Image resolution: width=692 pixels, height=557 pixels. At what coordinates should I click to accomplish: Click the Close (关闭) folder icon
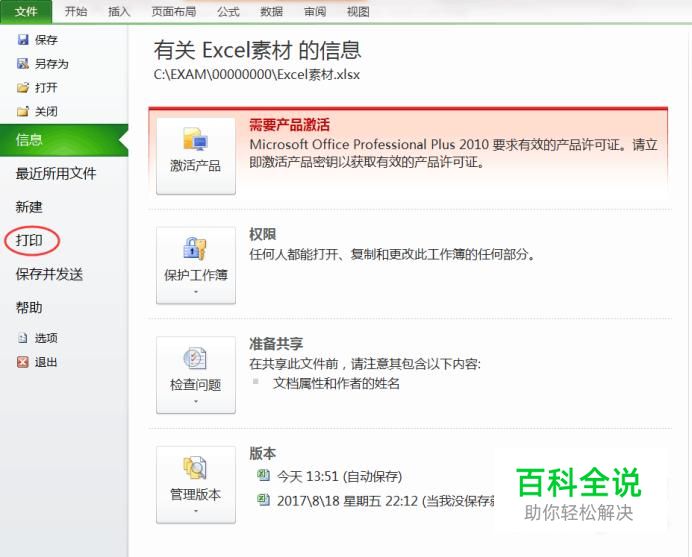click(23, 111)
